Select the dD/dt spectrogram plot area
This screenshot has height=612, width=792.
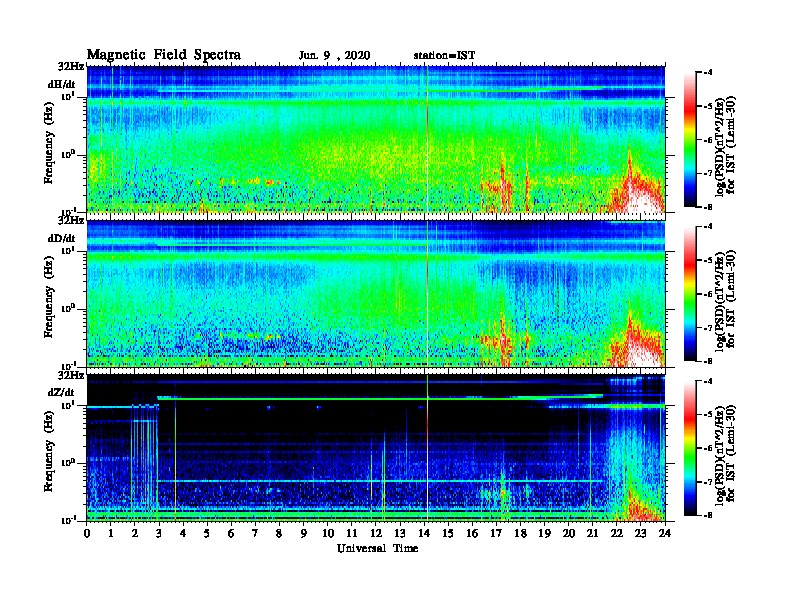pyautogui.click(x=376, y=293)
